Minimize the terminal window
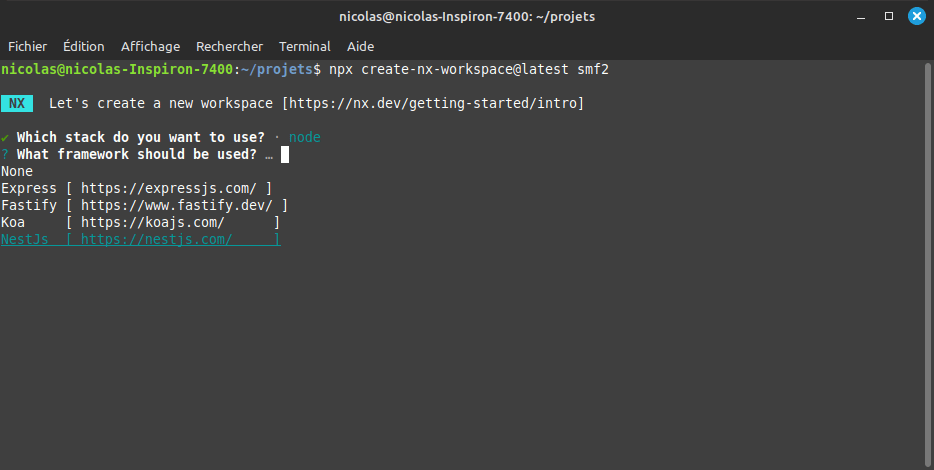 coord(861,16)
